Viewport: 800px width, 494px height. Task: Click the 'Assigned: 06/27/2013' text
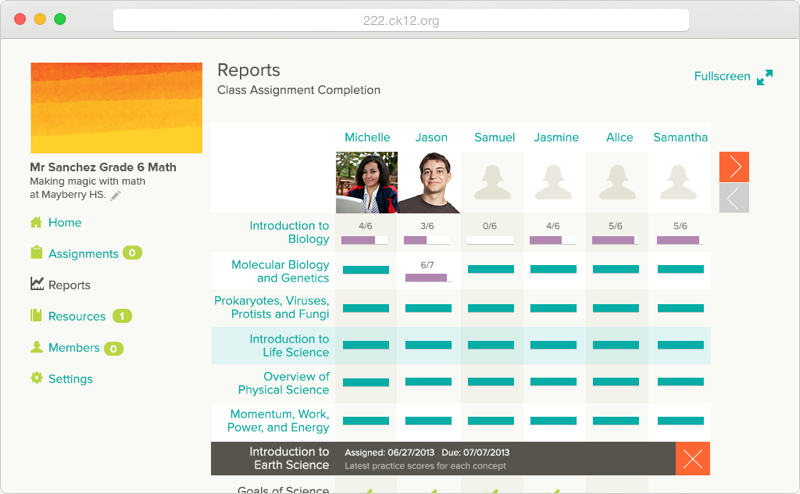389,452
